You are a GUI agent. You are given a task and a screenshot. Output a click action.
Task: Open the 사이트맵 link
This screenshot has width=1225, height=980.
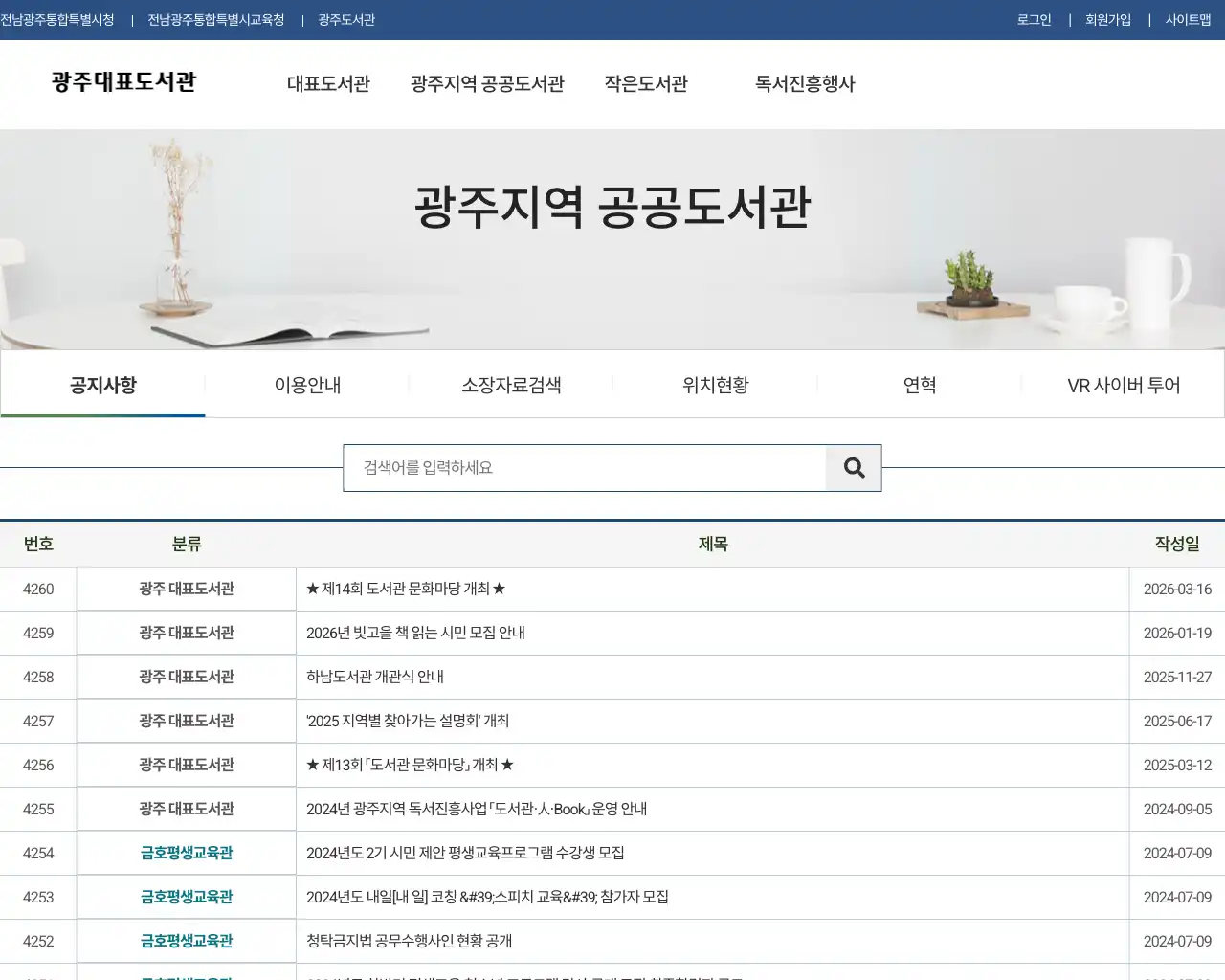coord(1188,20)
